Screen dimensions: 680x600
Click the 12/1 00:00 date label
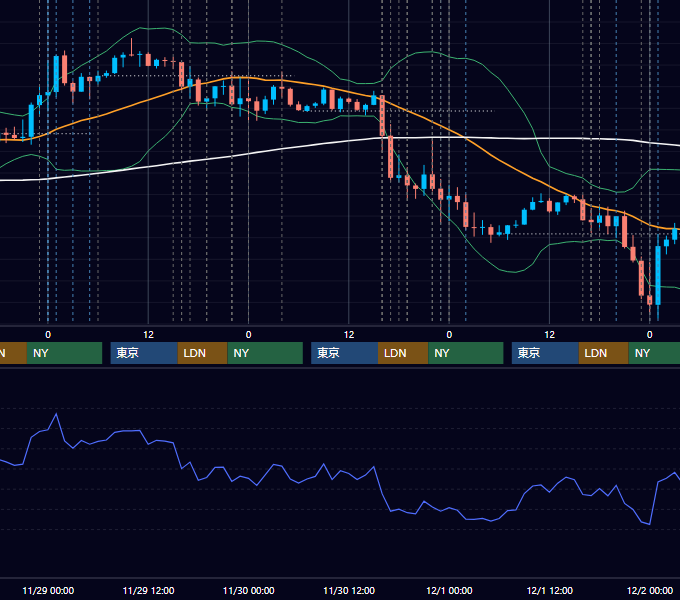pyautogui.click(x=449, y=590)
